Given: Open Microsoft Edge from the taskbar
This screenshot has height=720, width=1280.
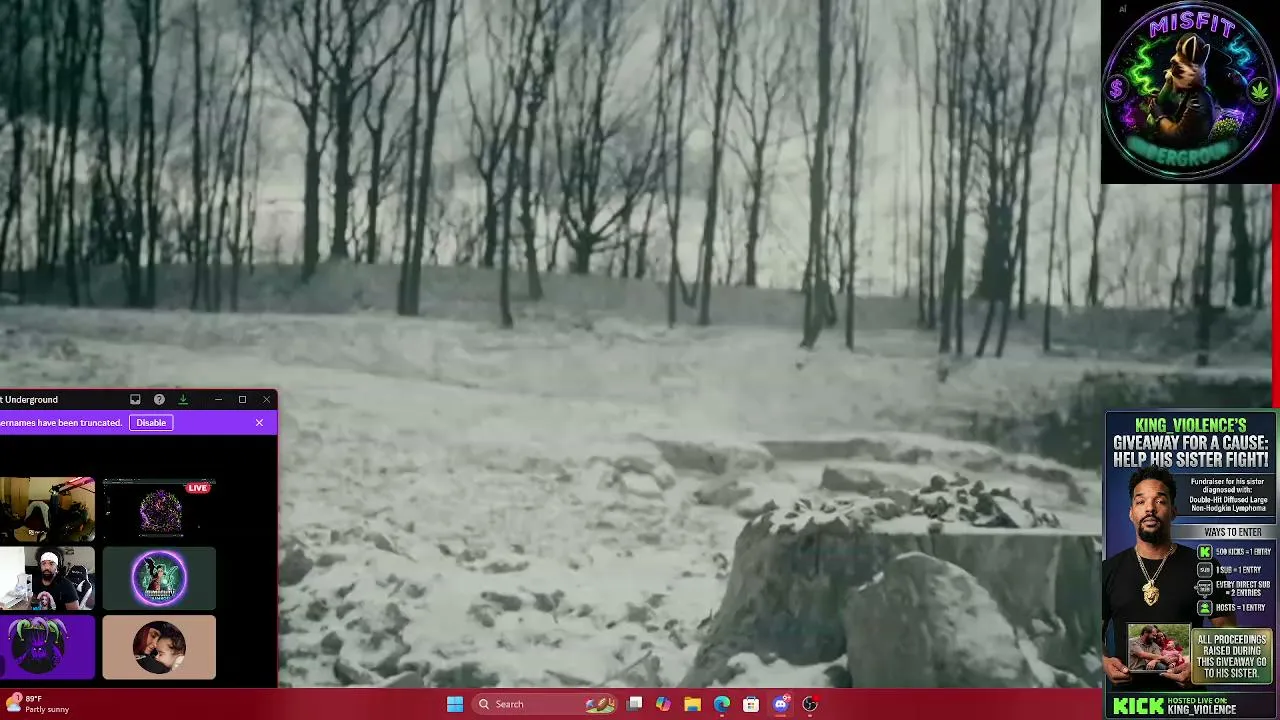Looking at the screenshot, I should click(722, 704).
